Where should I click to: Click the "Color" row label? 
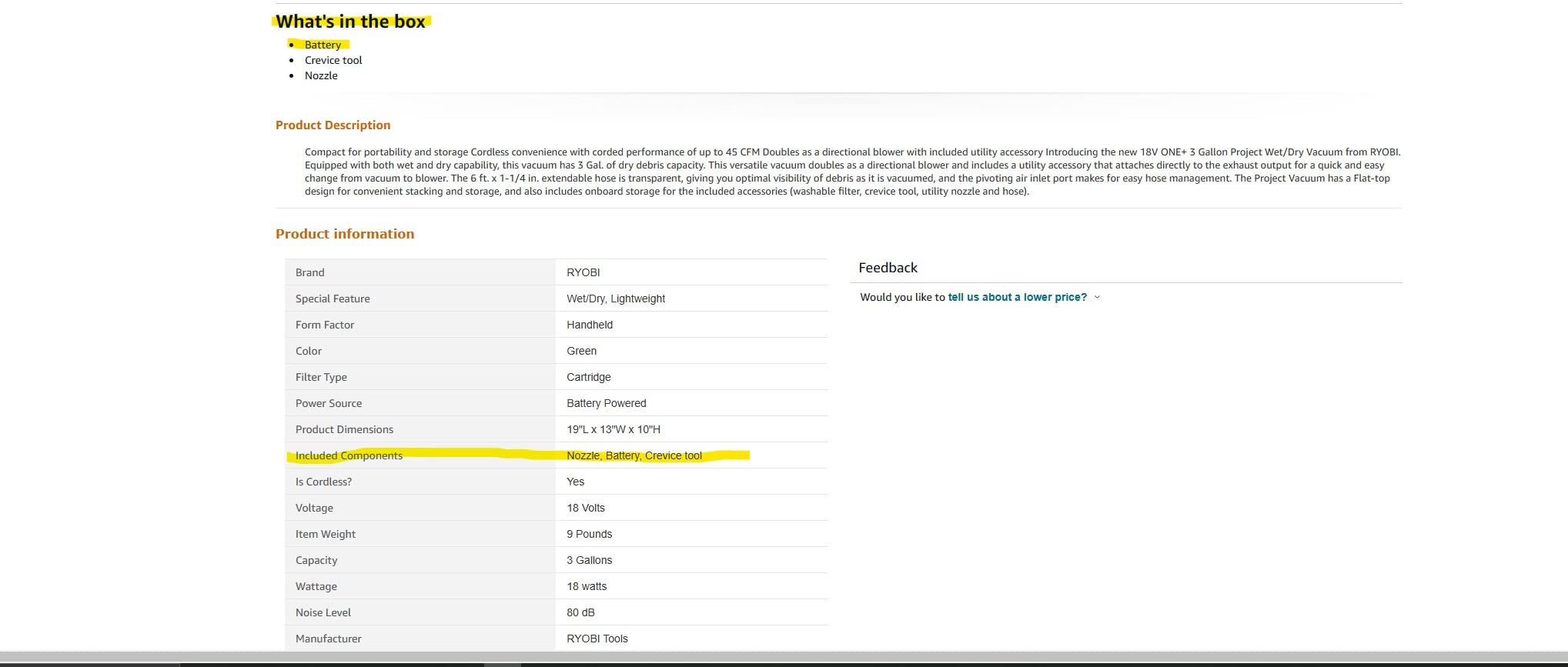309,351
